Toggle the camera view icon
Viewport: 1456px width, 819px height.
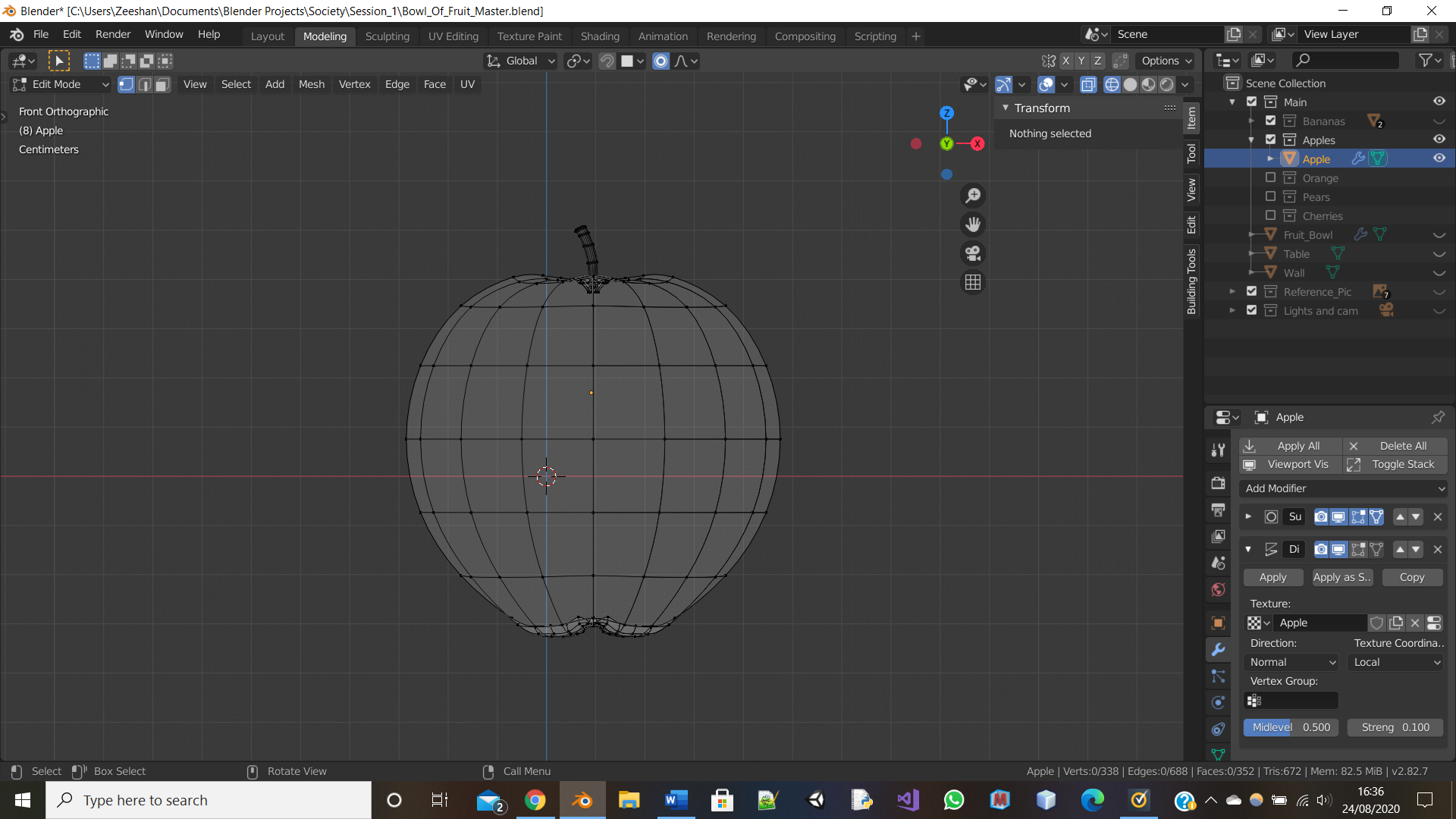tap(973, 253)
